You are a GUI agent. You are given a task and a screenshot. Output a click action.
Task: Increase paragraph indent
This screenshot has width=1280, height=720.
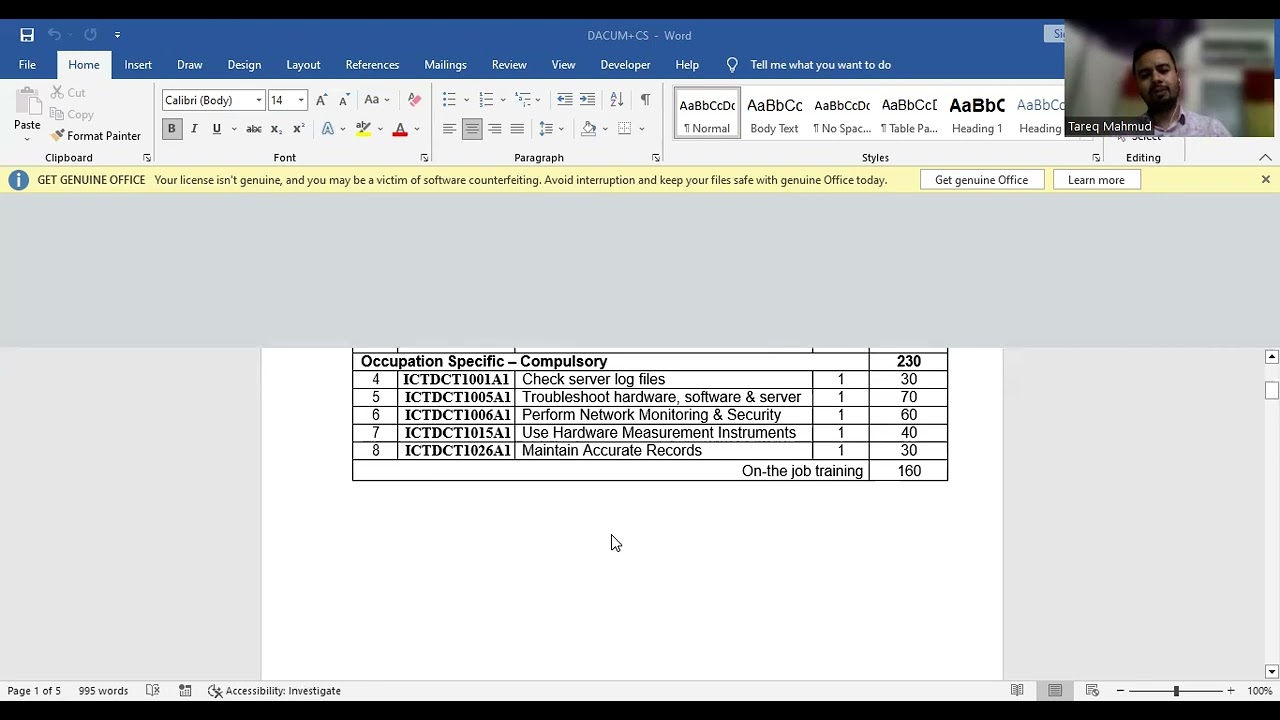587,100
